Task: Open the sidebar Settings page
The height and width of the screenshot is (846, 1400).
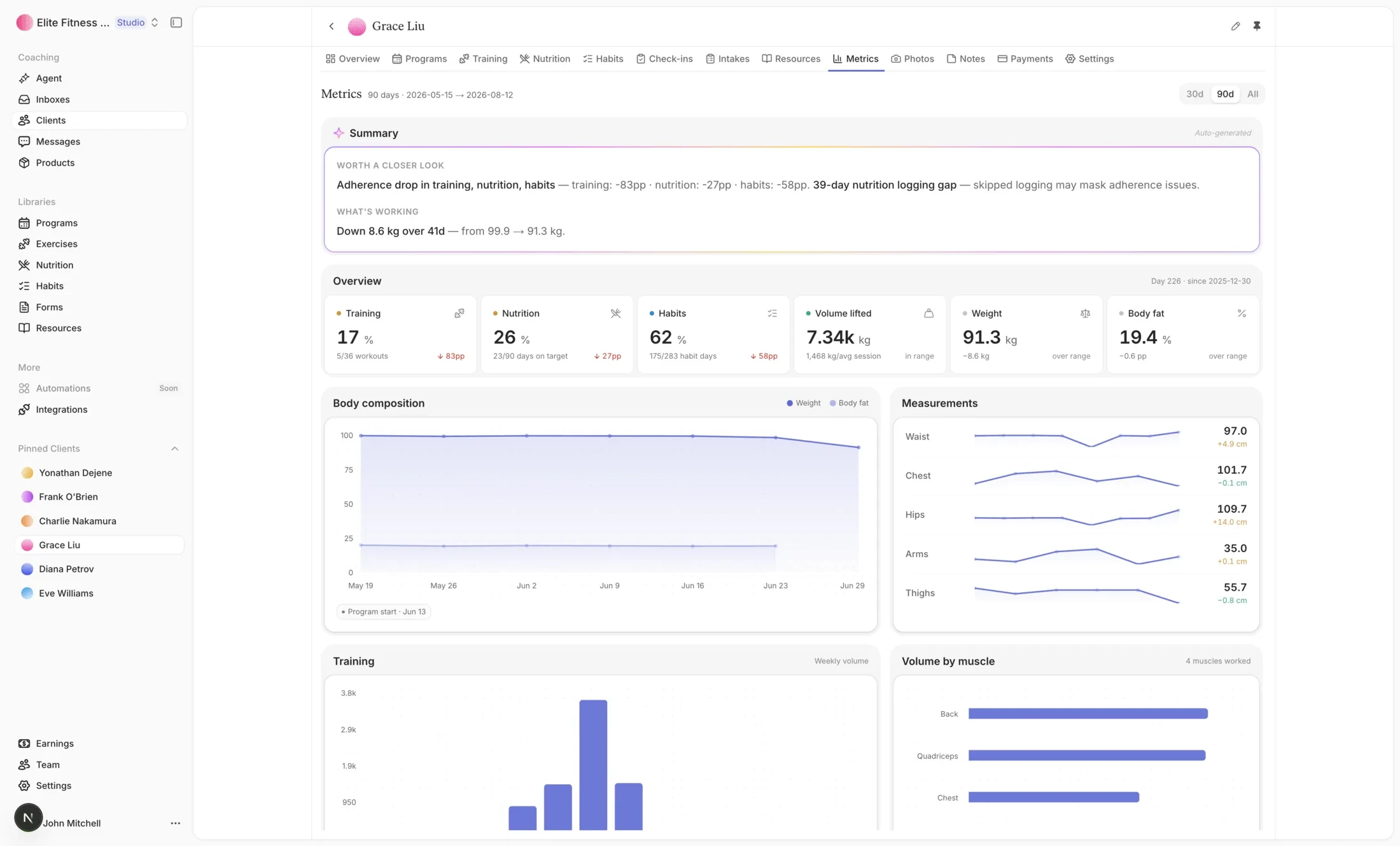Action: pos(99,786)
